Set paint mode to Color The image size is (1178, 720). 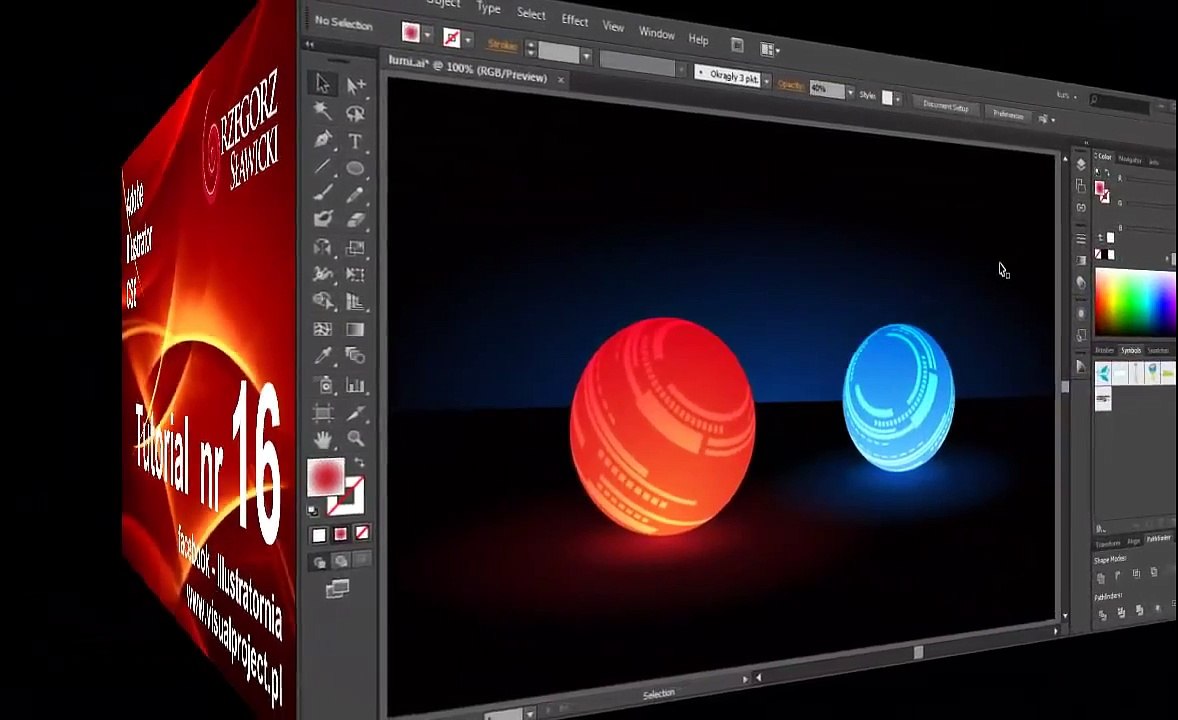coord(319,535)
